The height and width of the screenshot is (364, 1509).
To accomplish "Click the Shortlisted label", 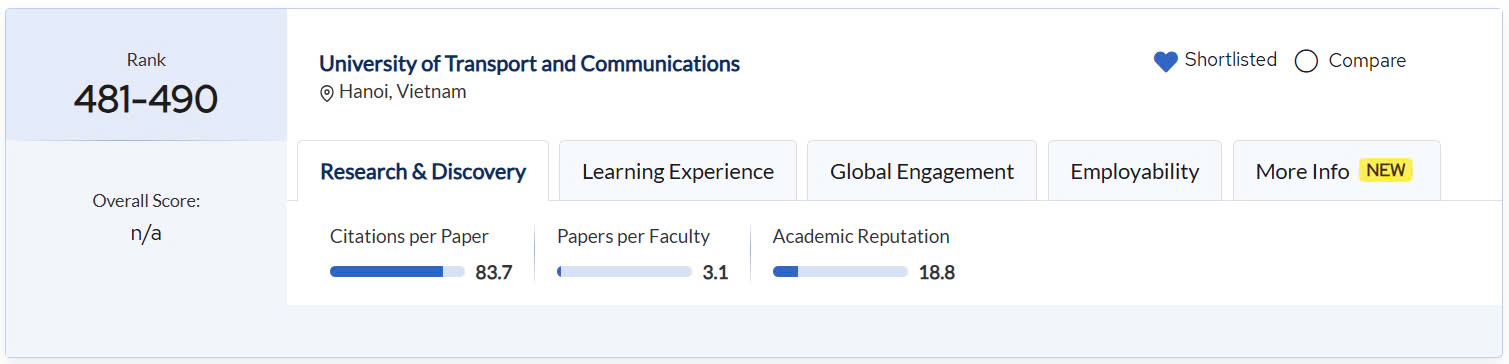I will pyautogui.click(x=1231, y=60).
